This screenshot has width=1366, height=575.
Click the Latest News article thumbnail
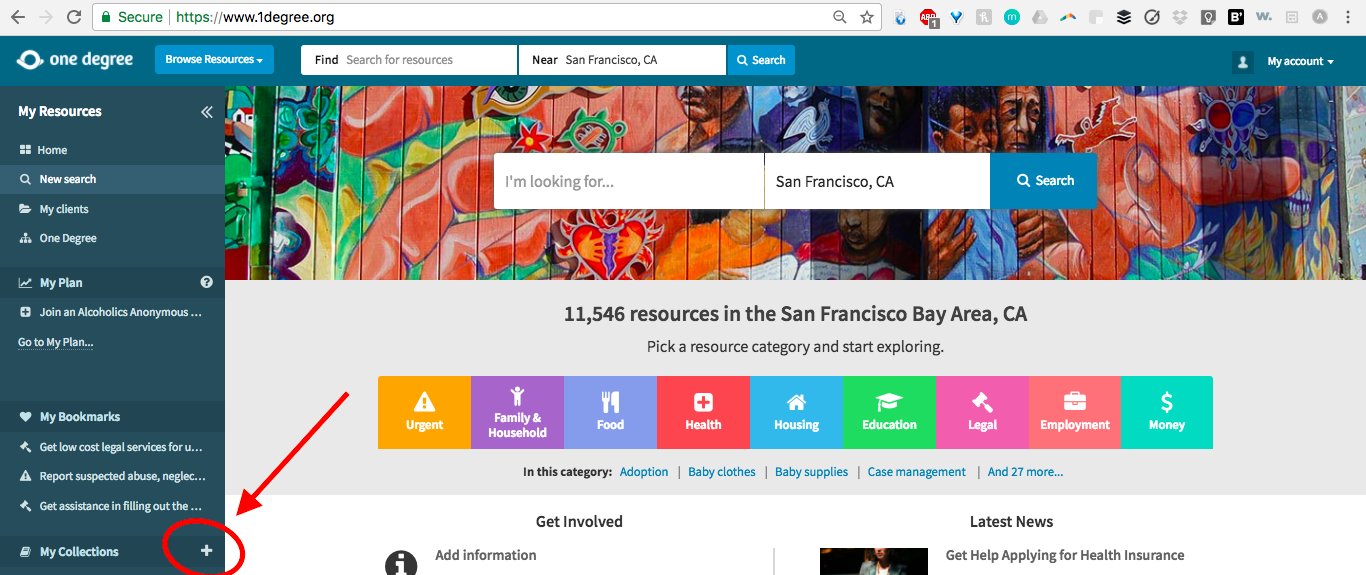coord(874,562)
